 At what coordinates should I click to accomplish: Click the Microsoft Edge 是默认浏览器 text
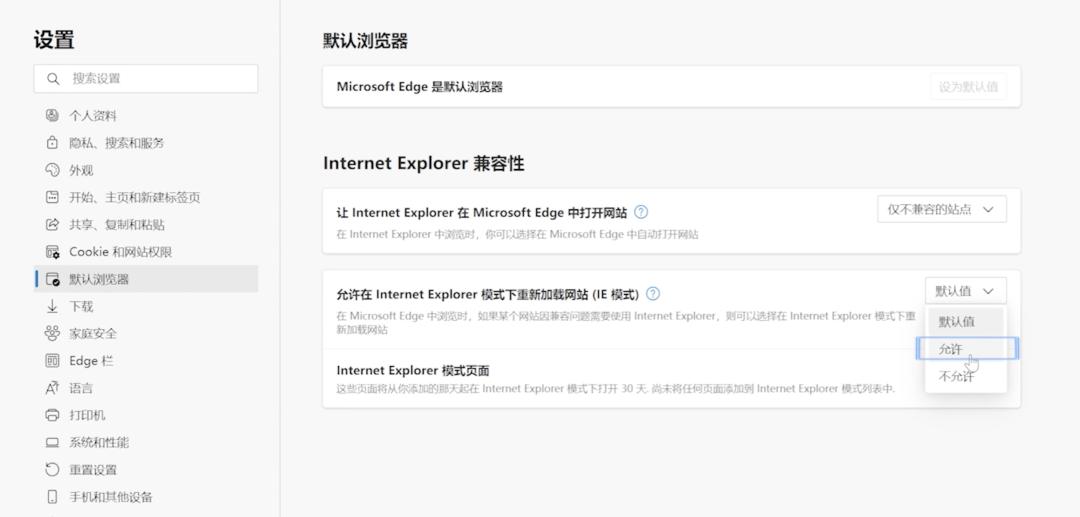[419, 87]
